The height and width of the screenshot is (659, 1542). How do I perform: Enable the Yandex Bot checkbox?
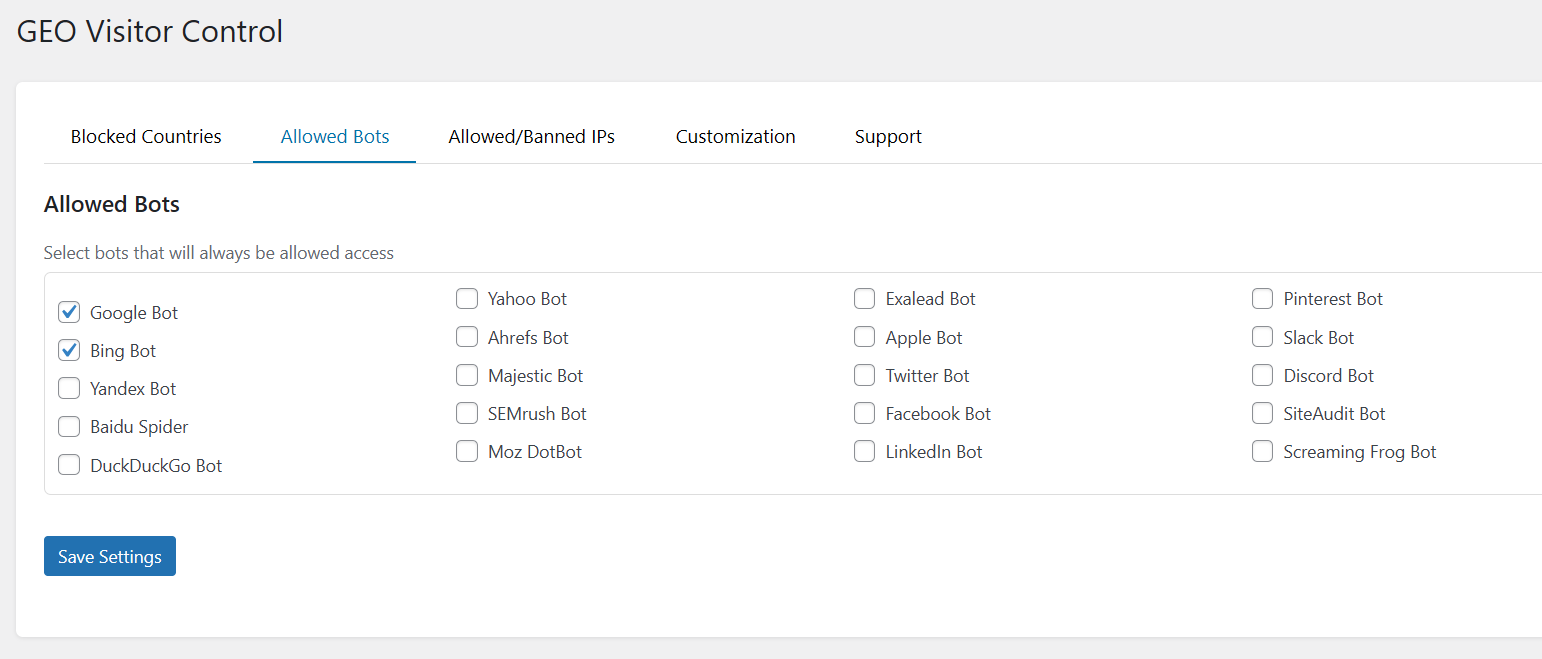pos(69,388)
